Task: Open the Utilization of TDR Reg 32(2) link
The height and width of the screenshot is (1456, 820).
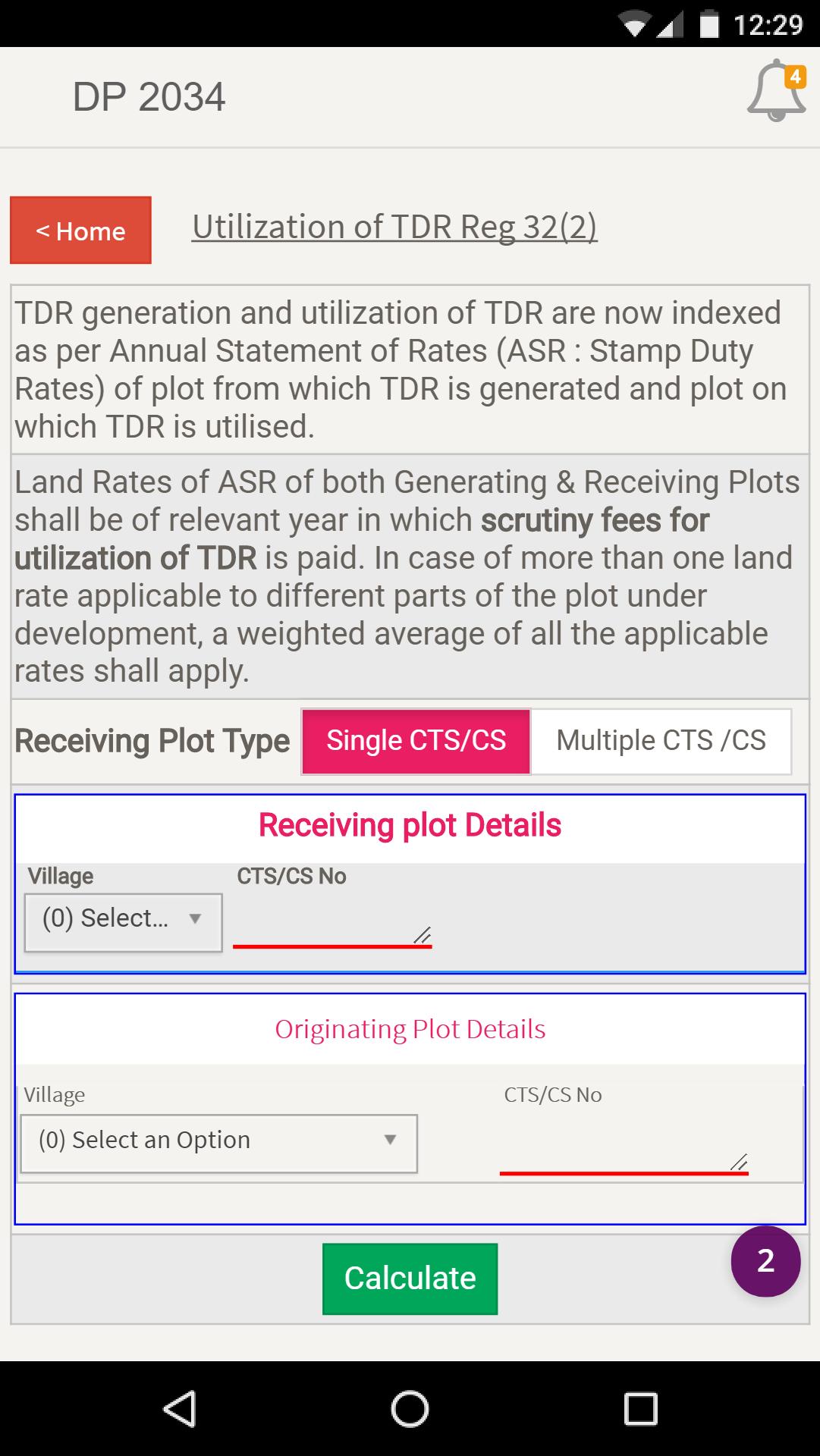Action: 394,227
